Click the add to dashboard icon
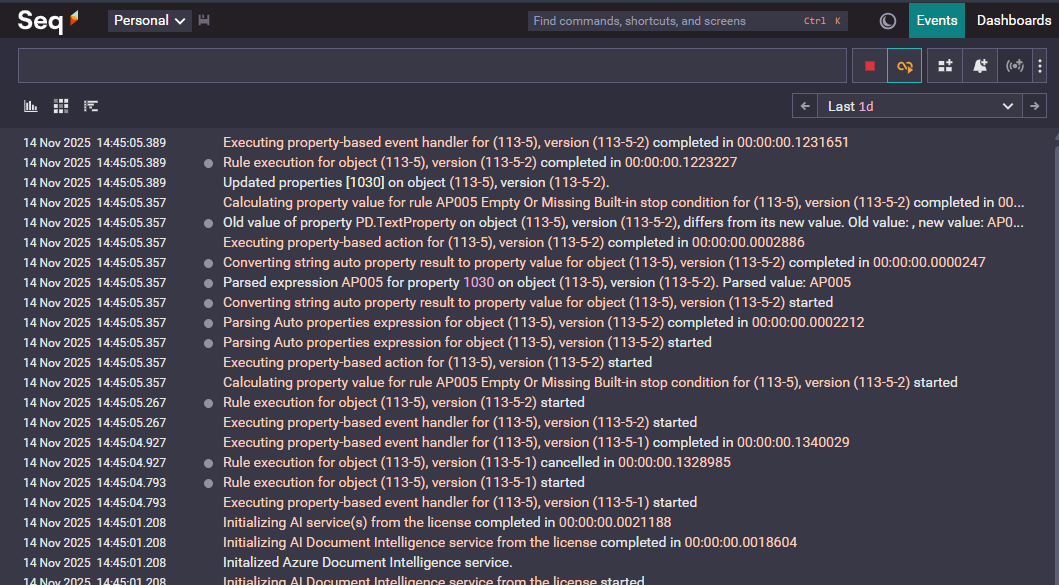Viewport: 1059px width, 585px height. pos(945,66)
